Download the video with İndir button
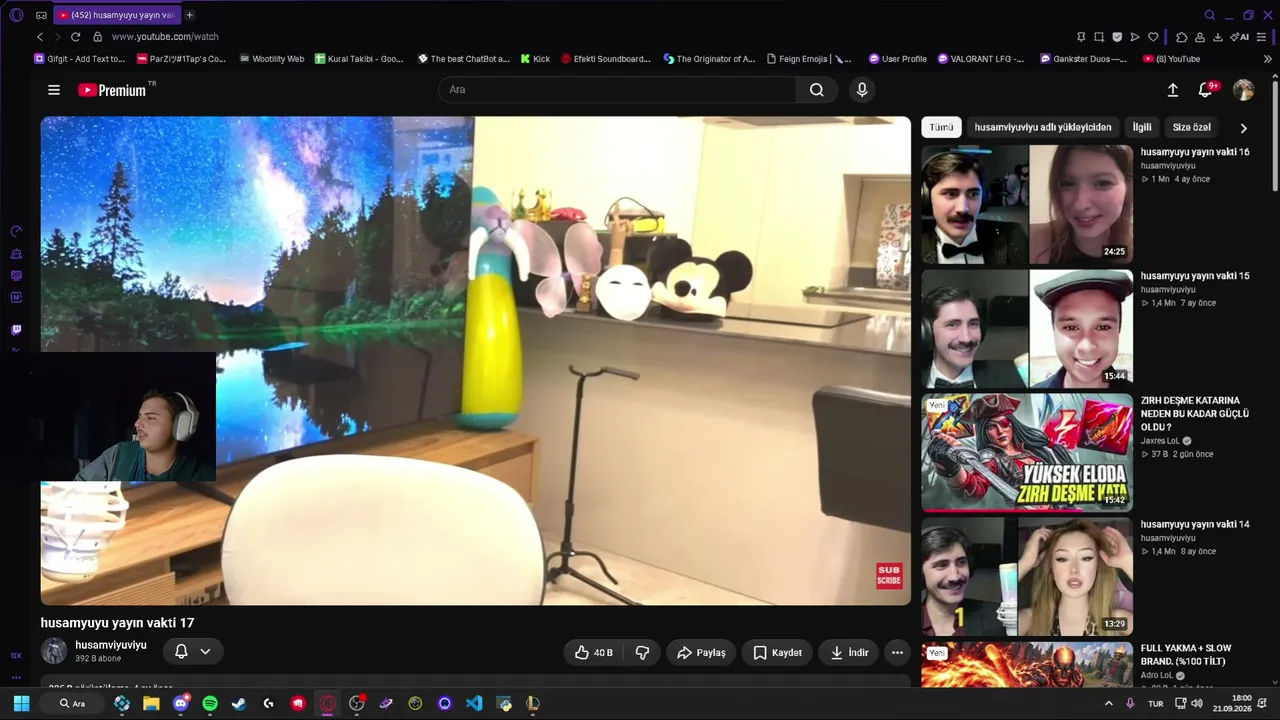 pyautogui.click(x=849, y=653)
